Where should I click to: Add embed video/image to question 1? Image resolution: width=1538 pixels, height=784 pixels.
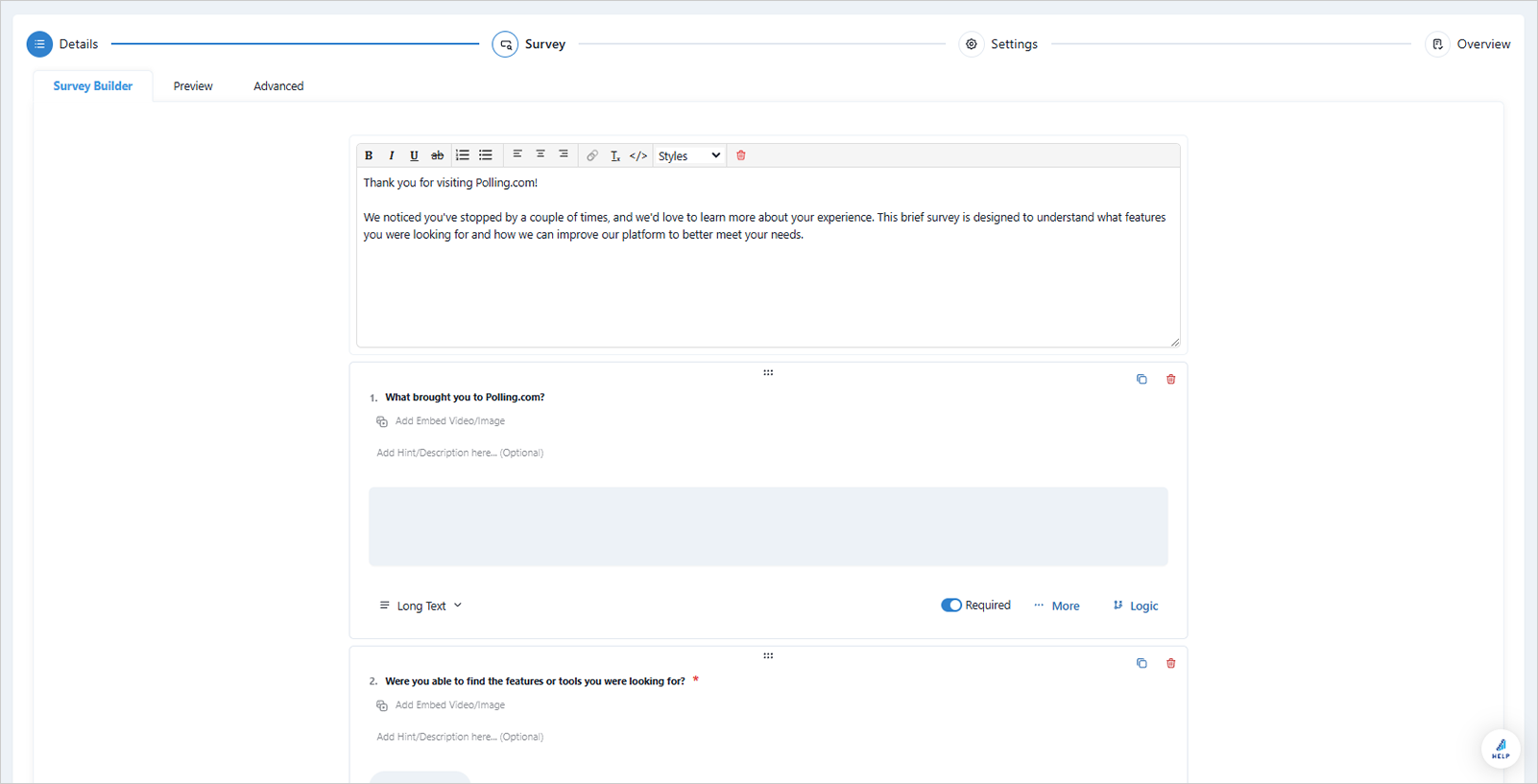coord(441,421)
